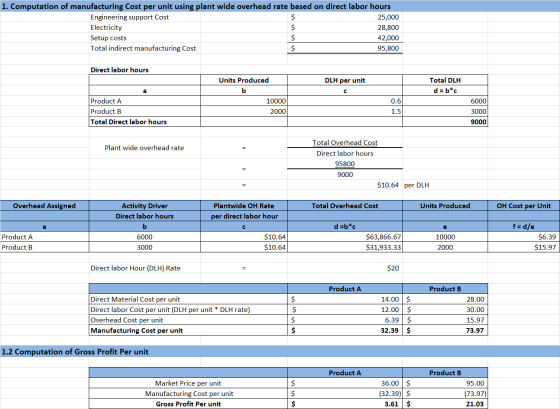
Task: Click the 'd =b*c' header in overhead table
Action: tap(345, 226)
